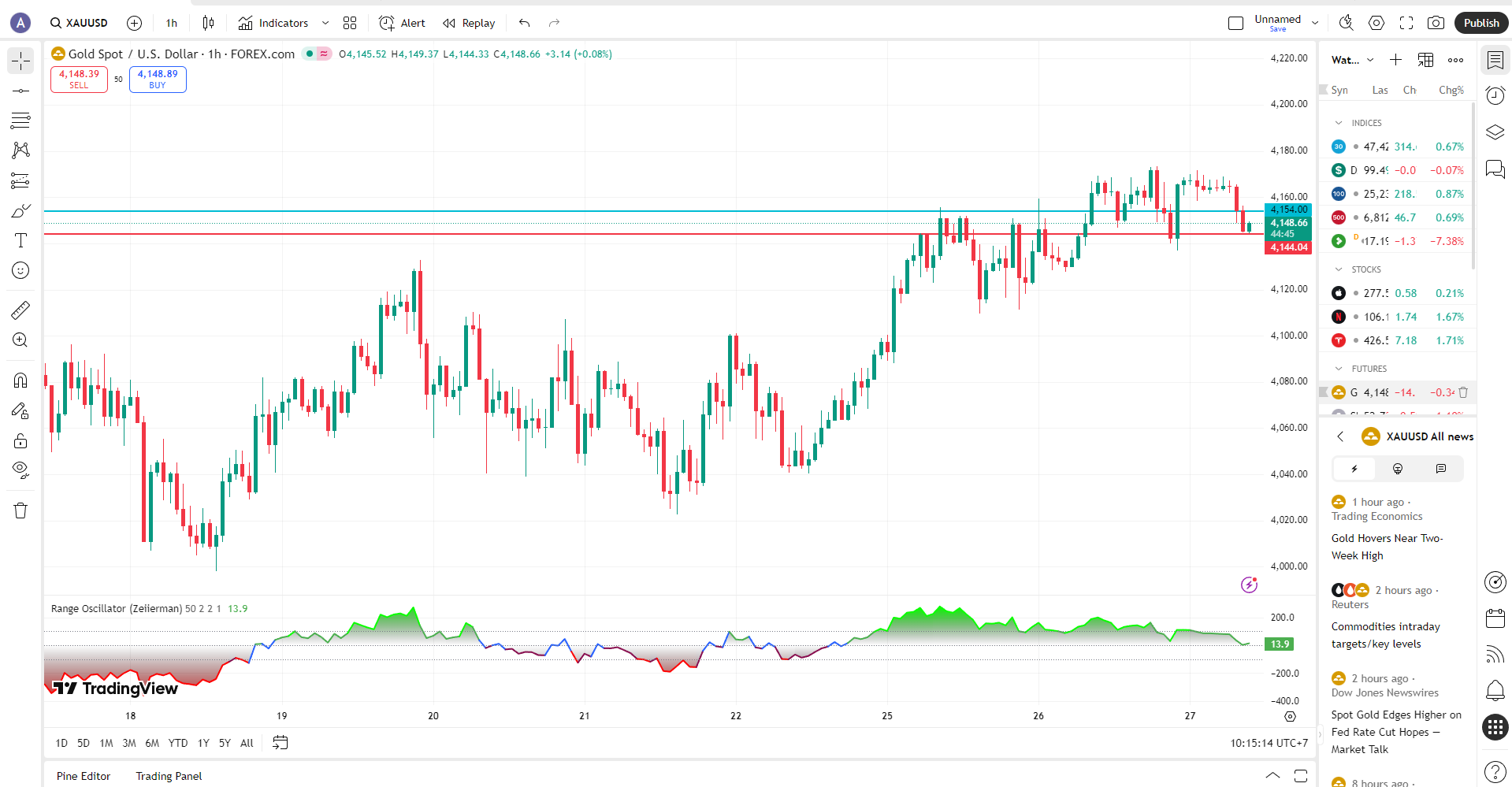Add a symbol to compare
Image resolution: width=1512 pixels, height=787 pixels.
[135, 23]
